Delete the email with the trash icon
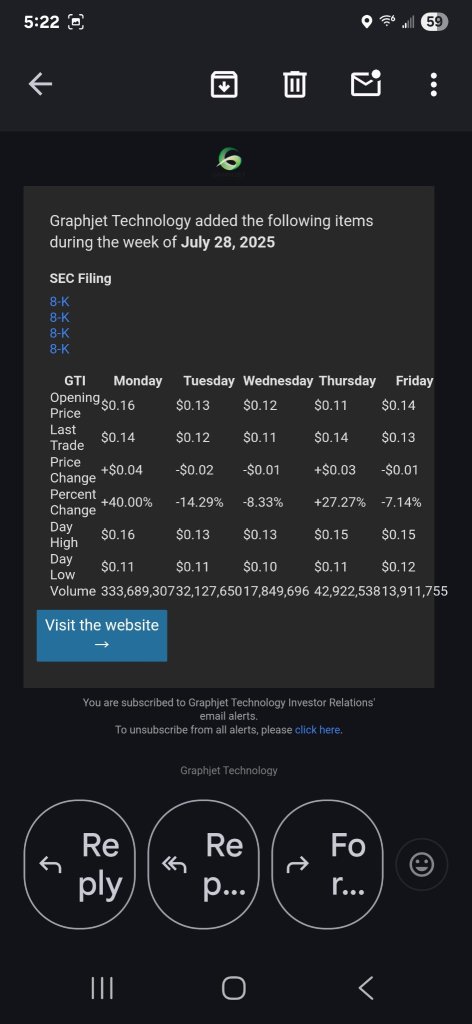Image resolution: width=472 pixels, height=1024 pixels. 295,84
